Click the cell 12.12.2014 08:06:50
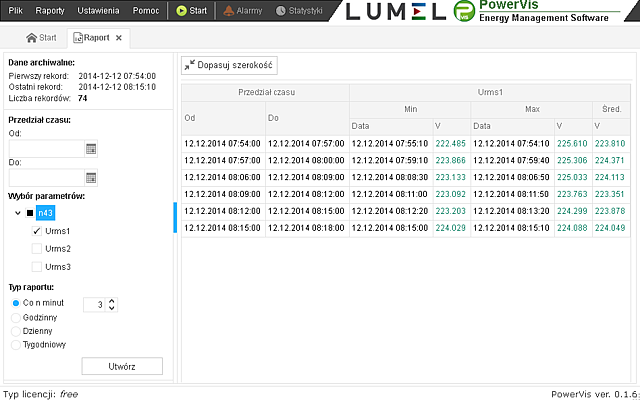The height and width of the screenshot is (400, 640). coord(512,178)
